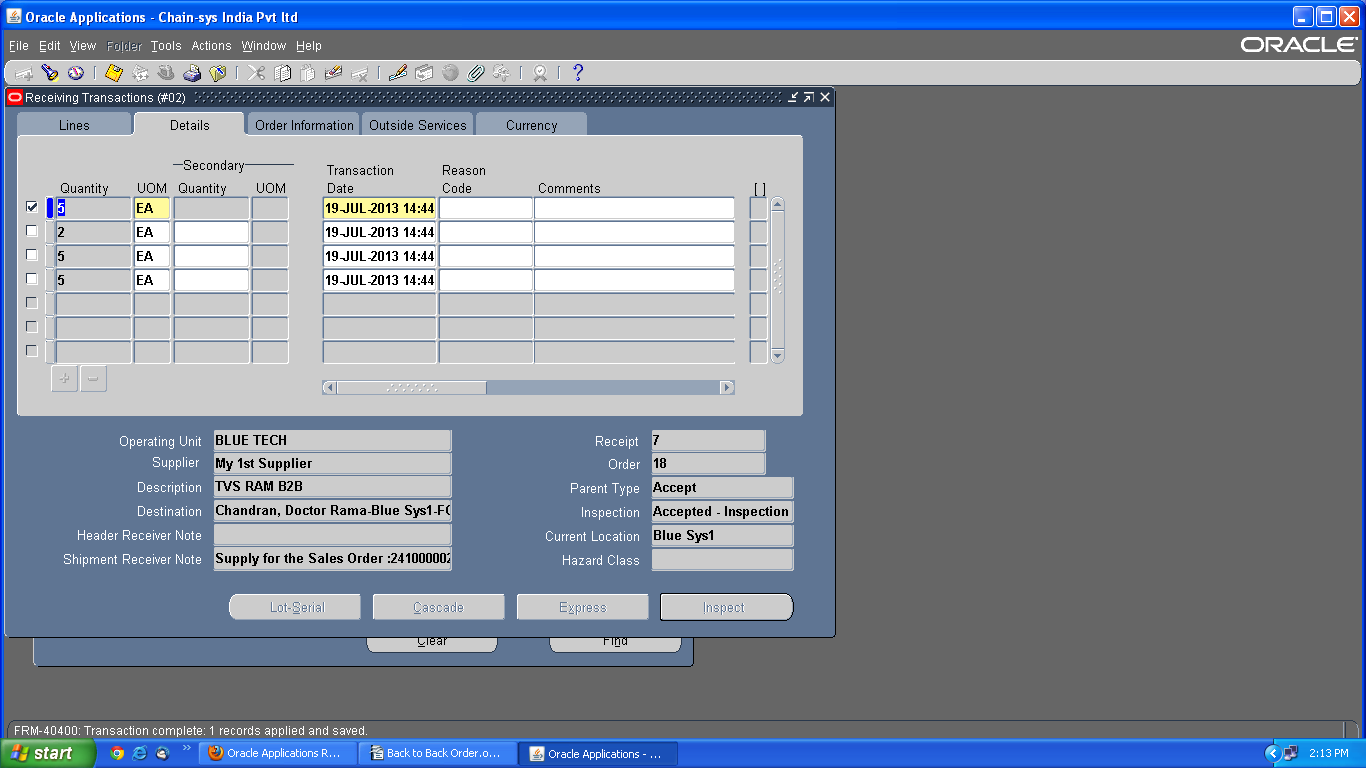
Task: Switch to Back to Back Order taskbar item
Action: coord(437,753)
